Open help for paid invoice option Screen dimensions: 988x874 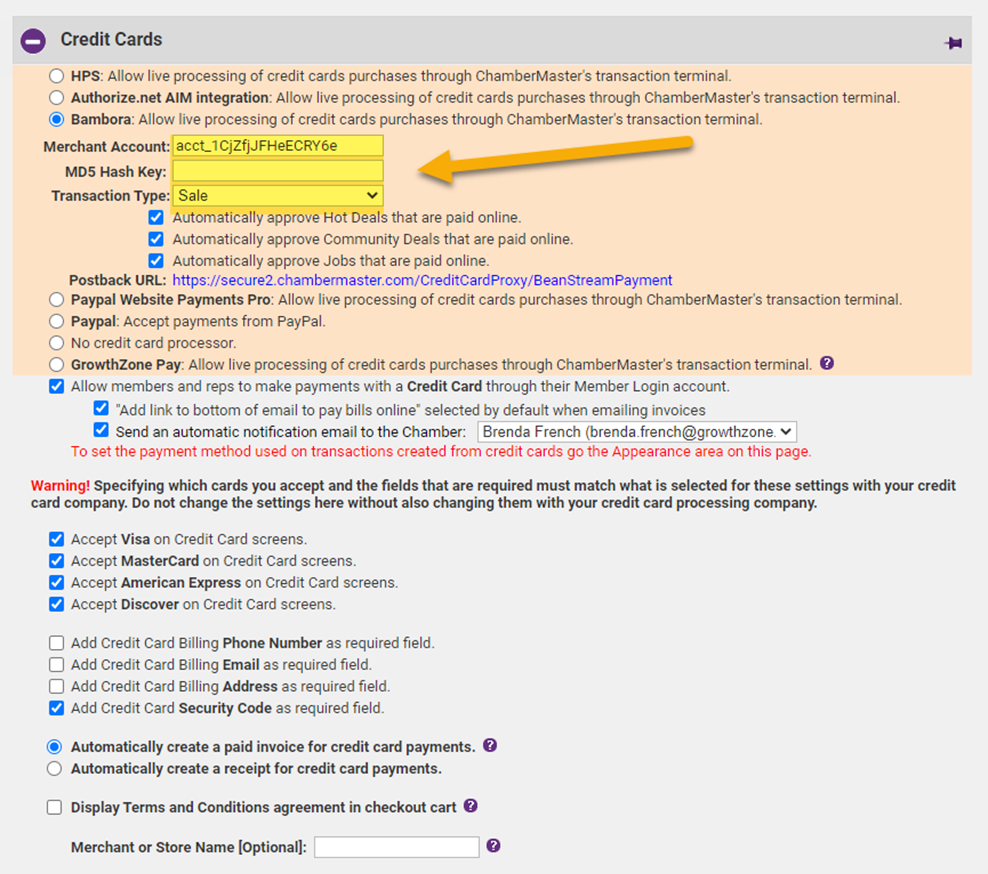(490, 745)
